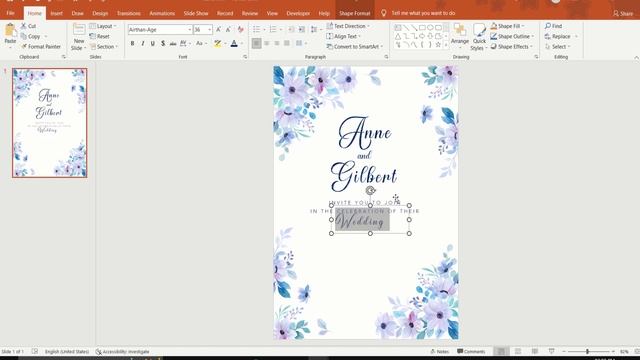Screen dimensions: 640x360
Task: Apply the font color
Action: (234, 43)
